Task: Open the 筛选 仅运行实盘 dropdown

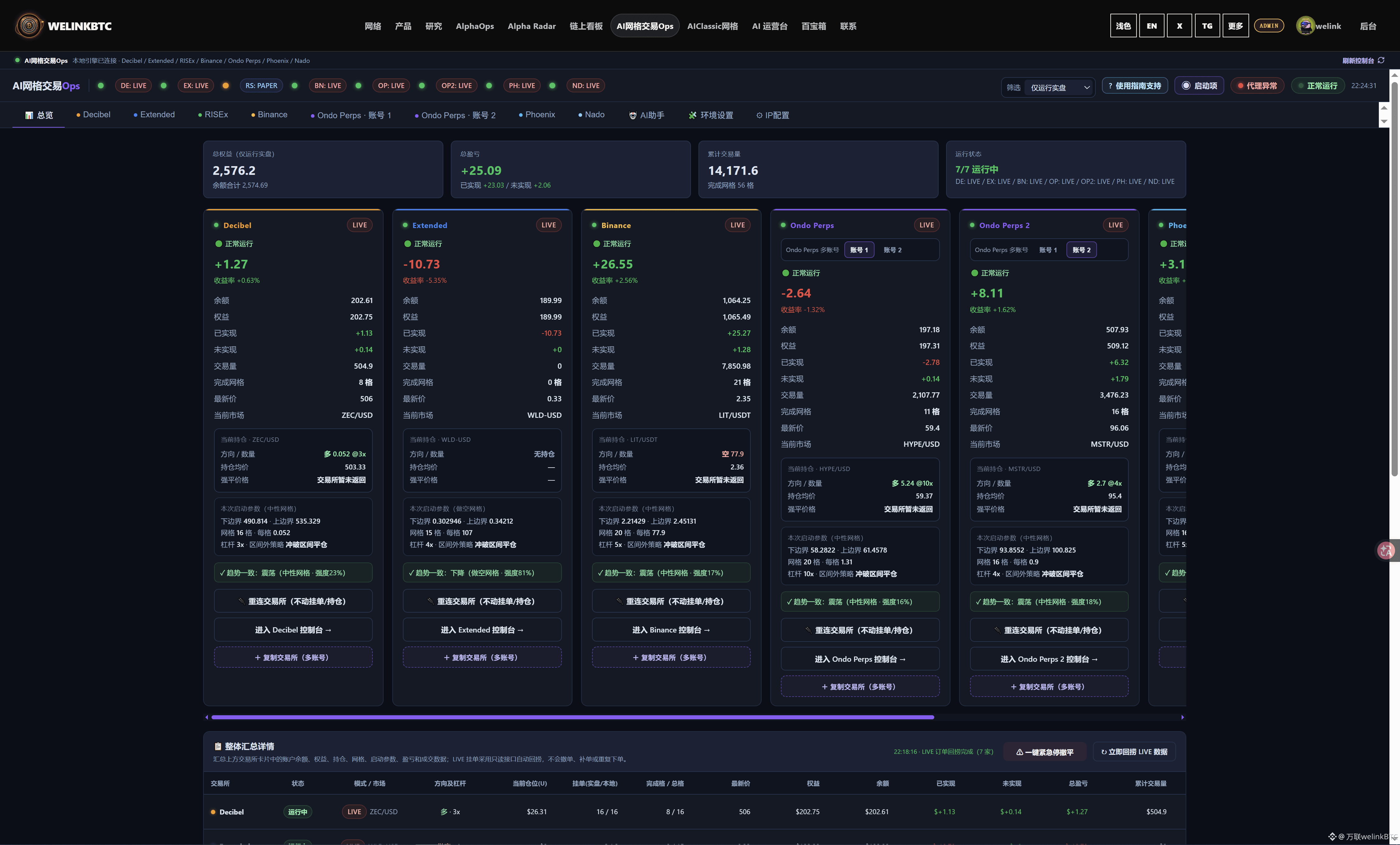Action: pyautogui.click(x=1060, y=87)
